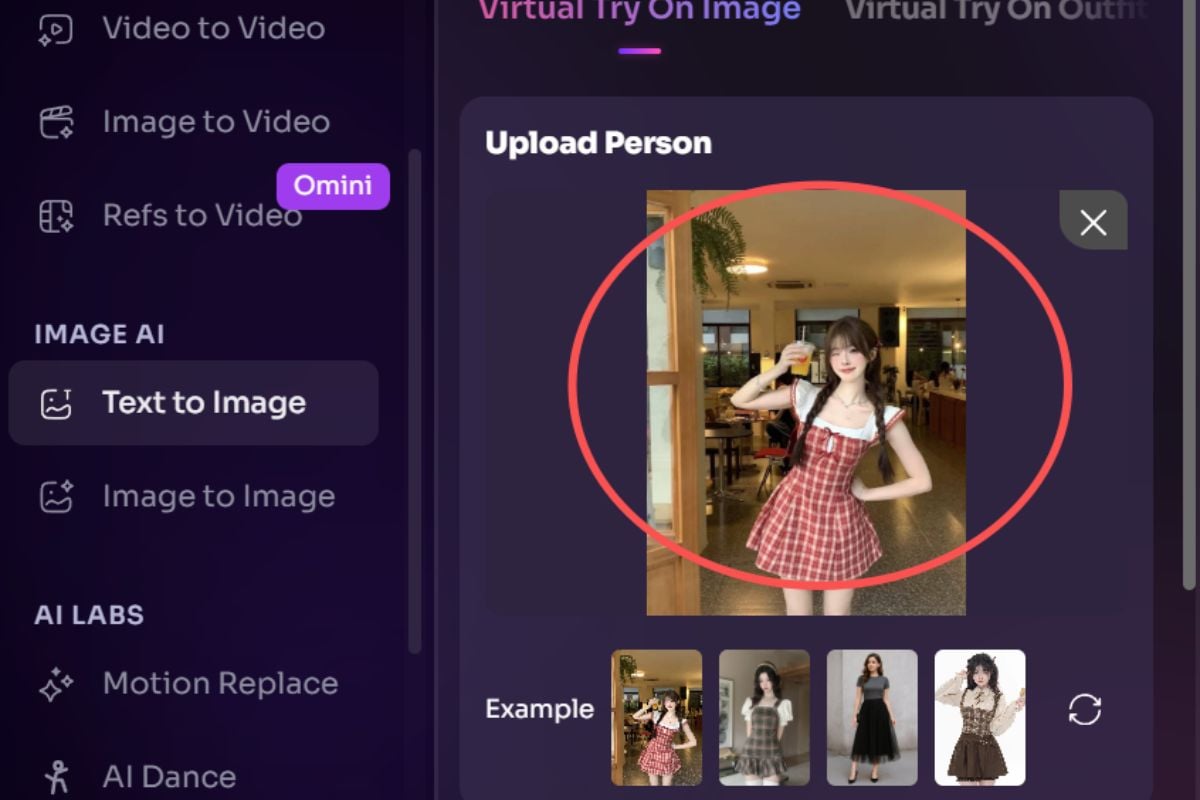This screenshot has width=1200, height=800.
Task: Click the Image to Image icon
Action: 56,497
